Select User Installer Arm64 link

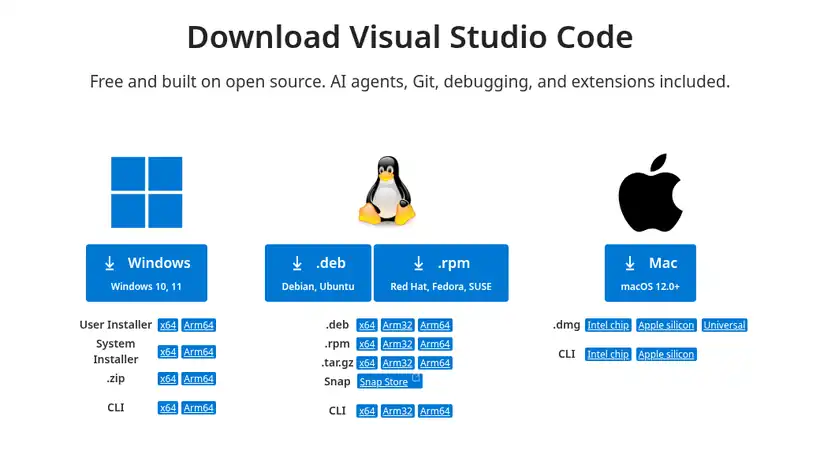(199, 325)
